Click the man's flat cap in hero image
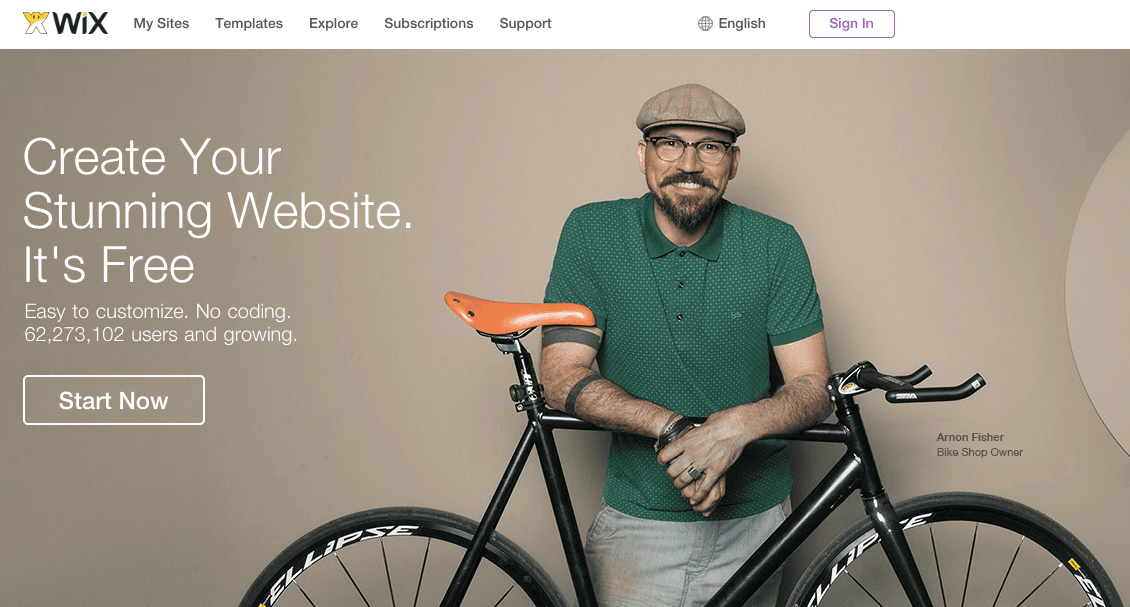1130x607 pixels. click(690, 110)
